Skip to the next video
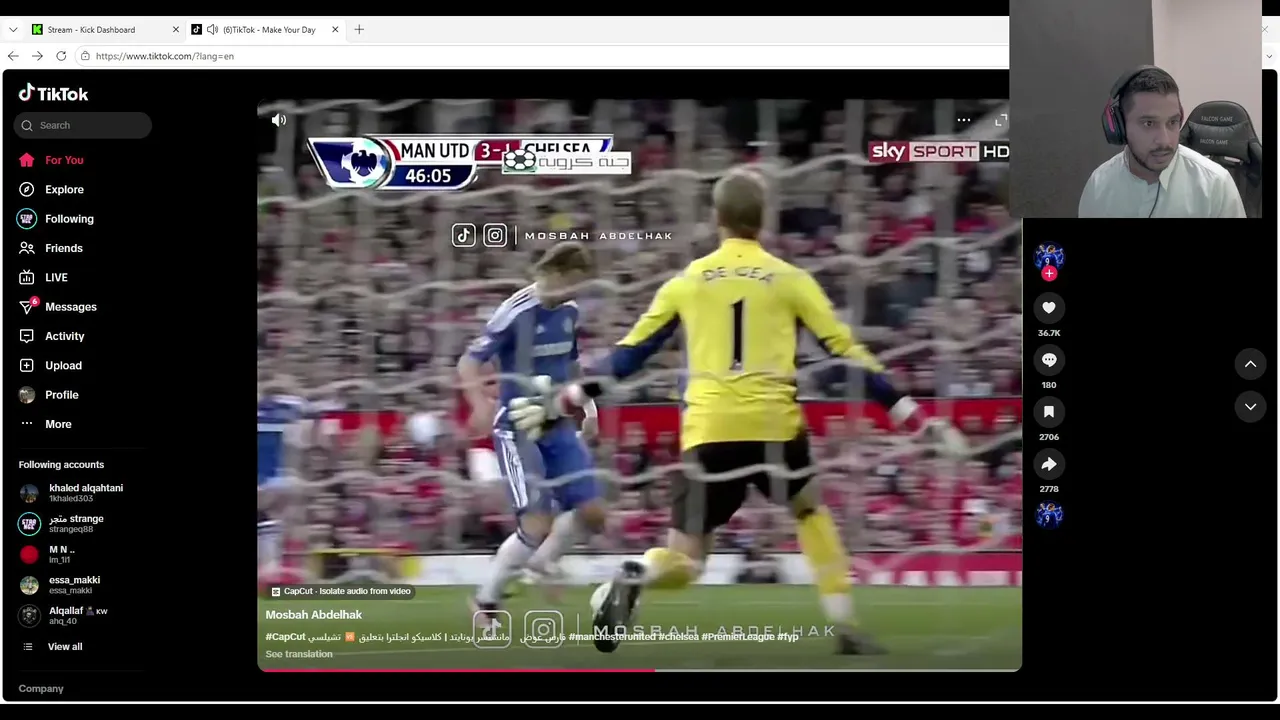 (1250, 407)
